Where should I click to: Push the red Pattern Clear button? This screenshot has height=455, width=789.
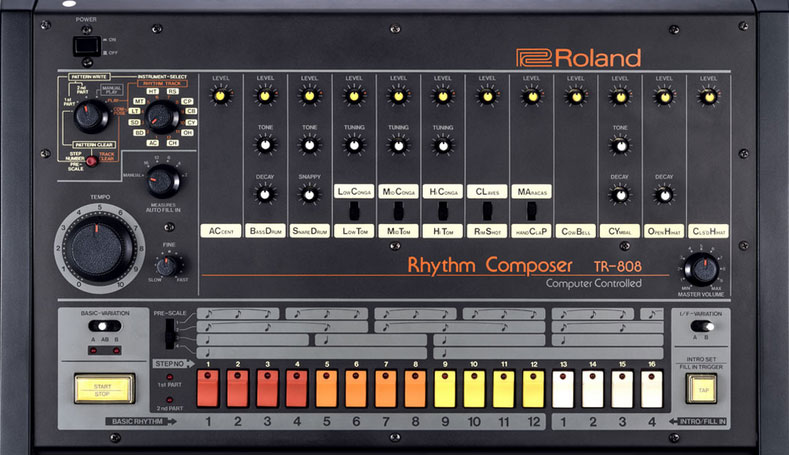(91, 161)
